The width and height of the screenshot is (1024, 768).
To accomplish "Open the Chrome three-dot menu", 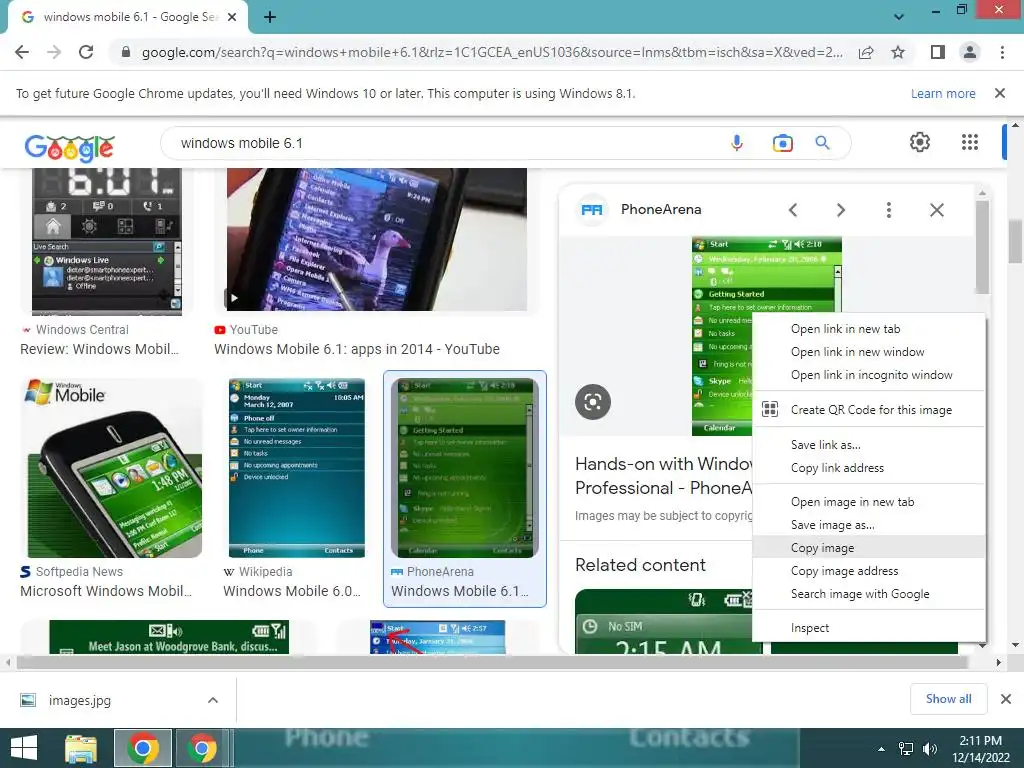I will tap(1002, 52).
